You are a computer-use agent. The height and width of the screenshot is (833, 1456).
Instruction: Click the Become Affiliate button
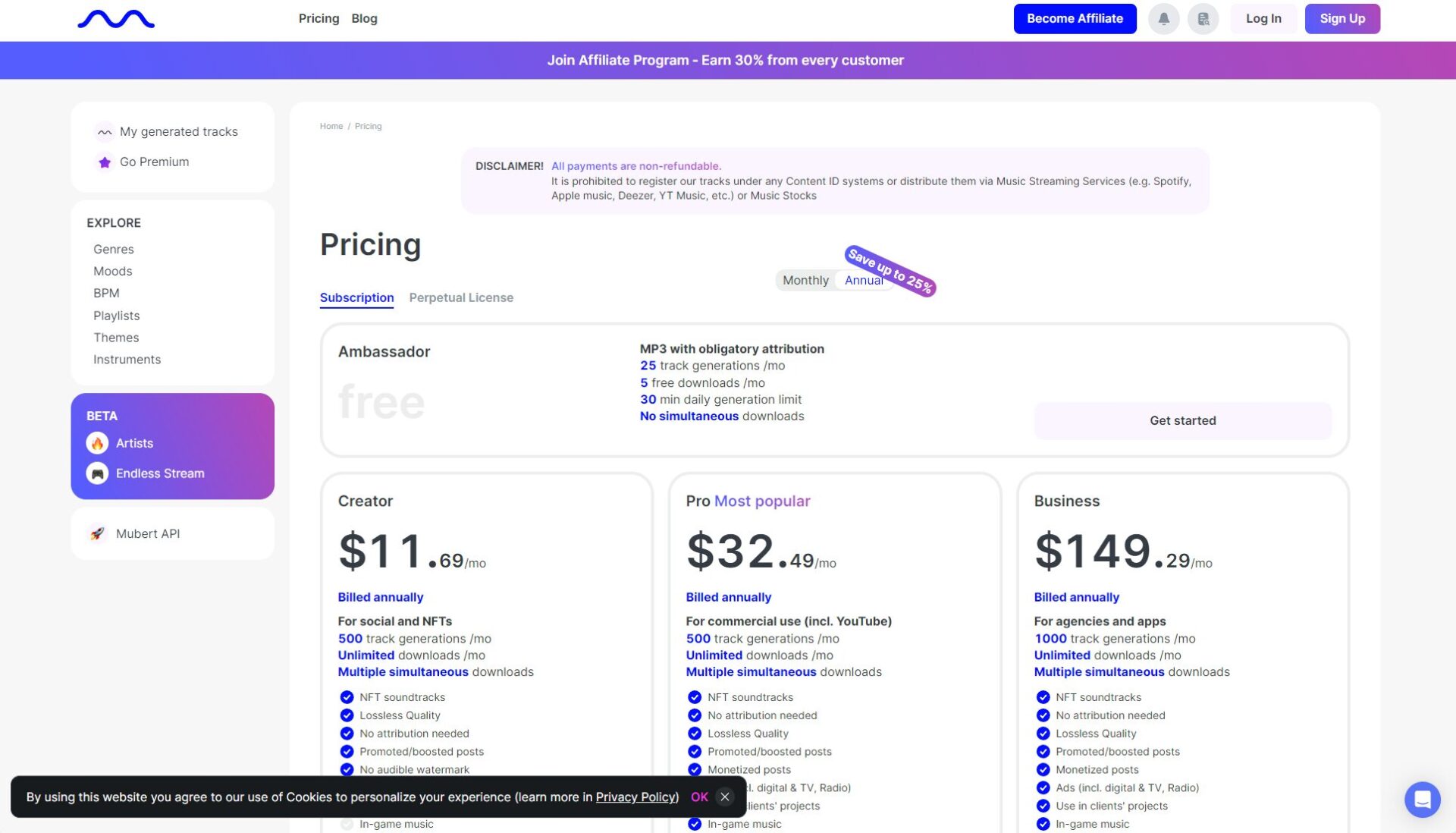pyautogui.click(x=1075, y=19)
